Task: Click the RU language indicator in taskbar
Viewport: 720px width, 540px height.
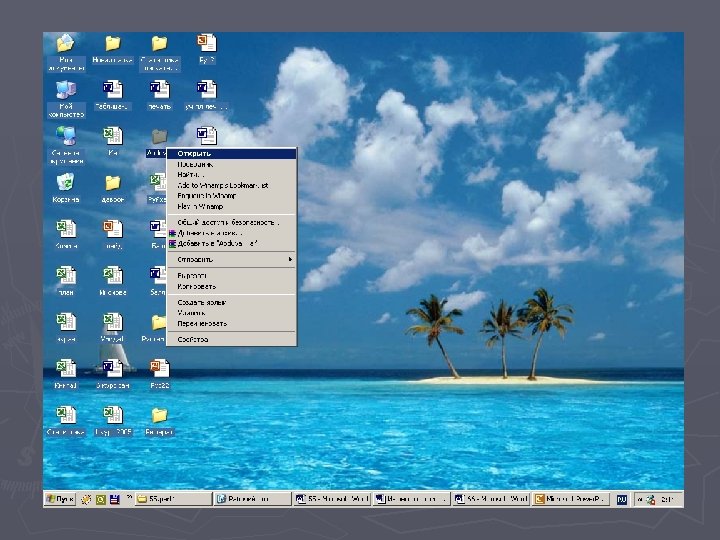Action: pyautogui.click(x=621, y=498)
